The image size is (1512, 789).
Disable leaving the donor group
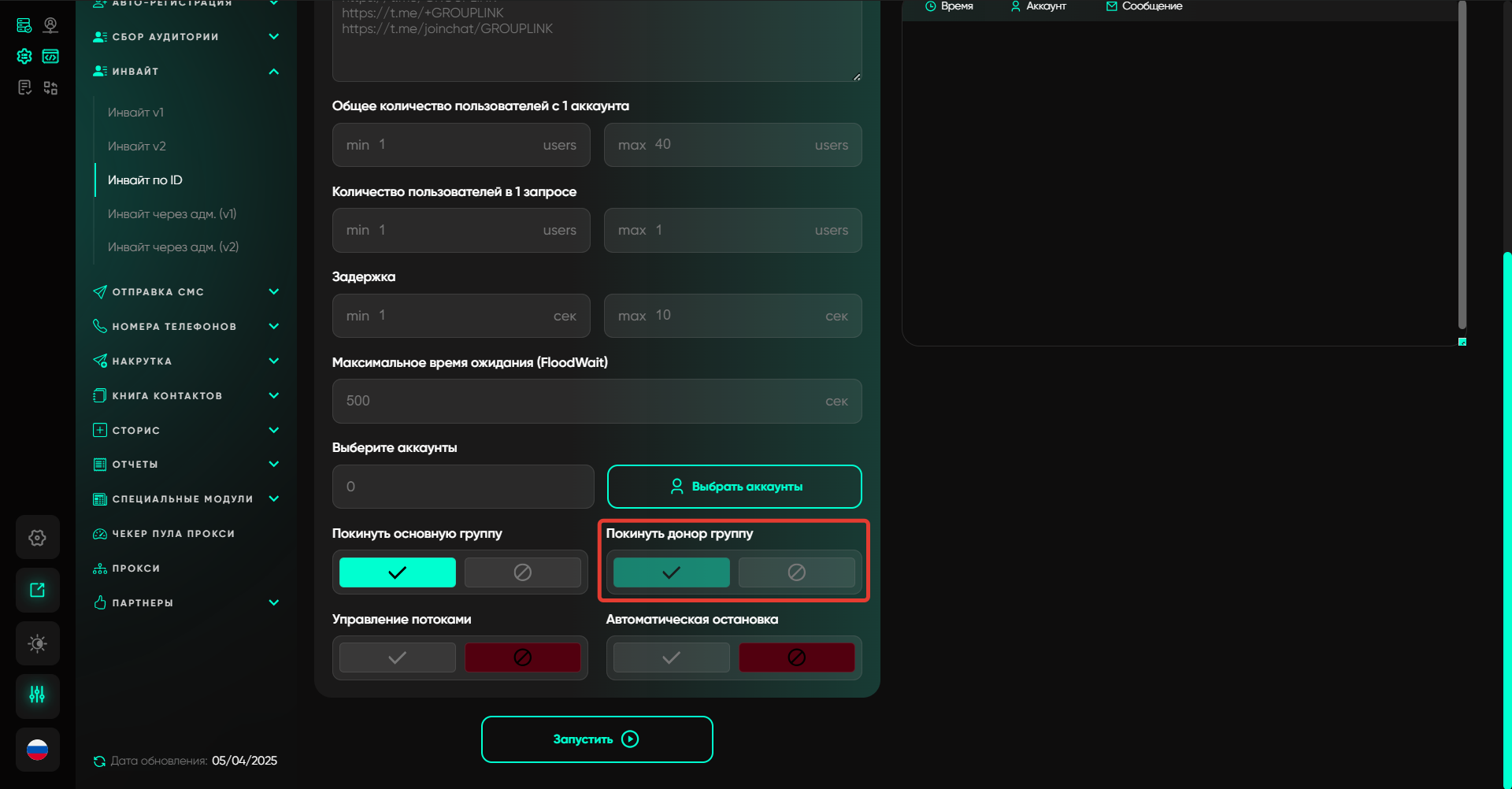click(796, 572)
